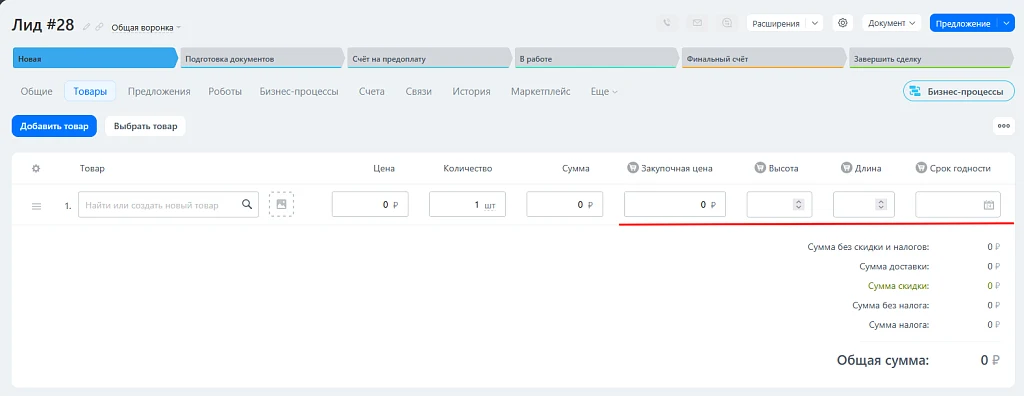
Task: Click the phone call icon in header
Action: (x=667, y=23)
